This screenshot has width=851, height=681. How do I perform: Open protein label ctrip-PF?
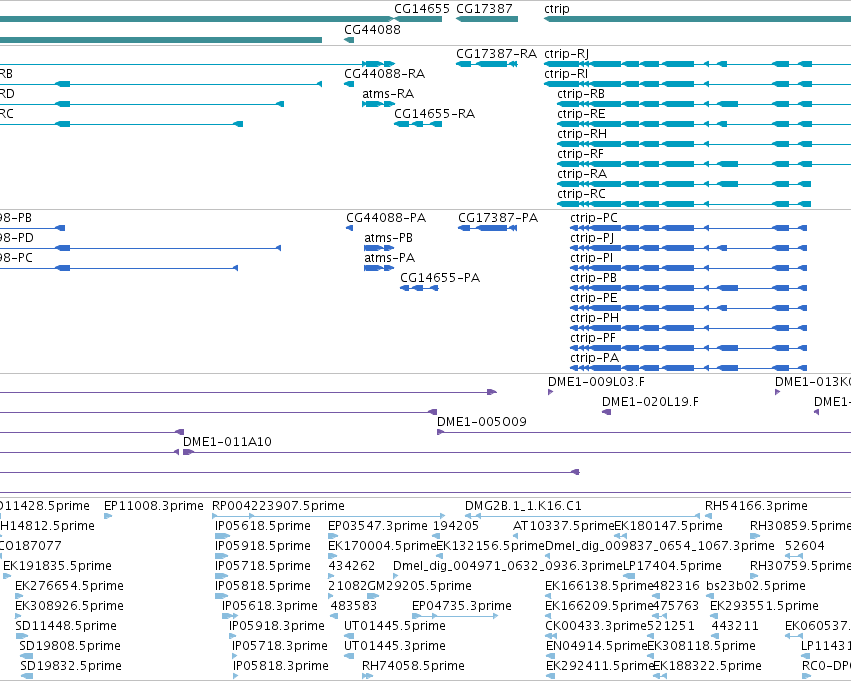coord(593,338)
